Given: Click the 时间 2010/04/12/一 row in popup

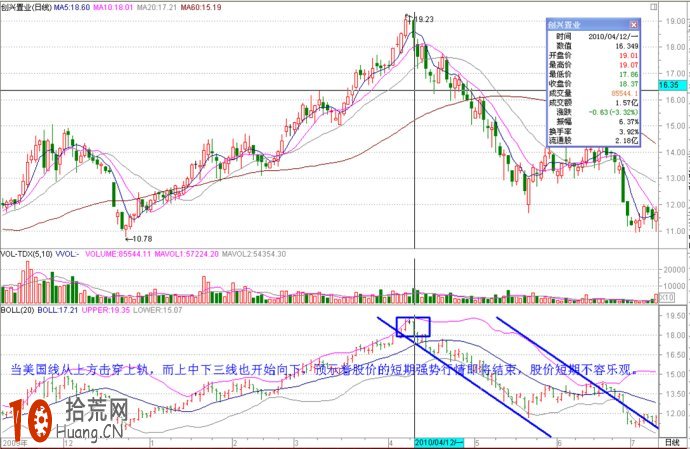Looking at the screenshot, I should click(x=593, y=37).
